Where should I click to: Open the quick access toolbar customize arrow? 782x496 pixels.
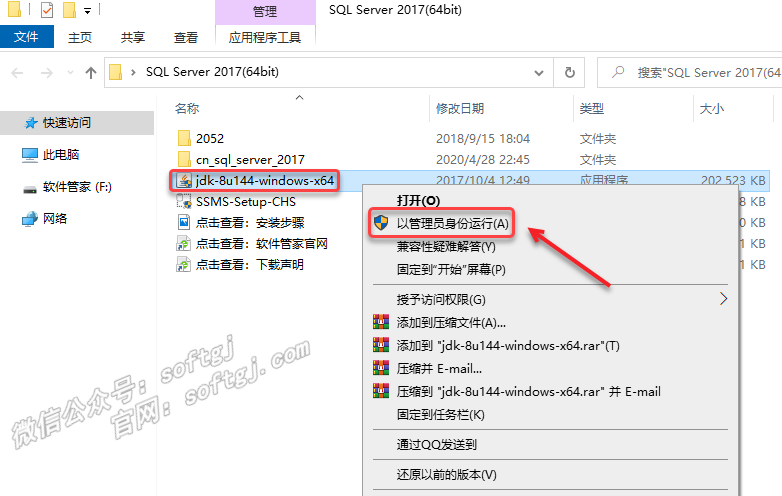click(87, 10)
